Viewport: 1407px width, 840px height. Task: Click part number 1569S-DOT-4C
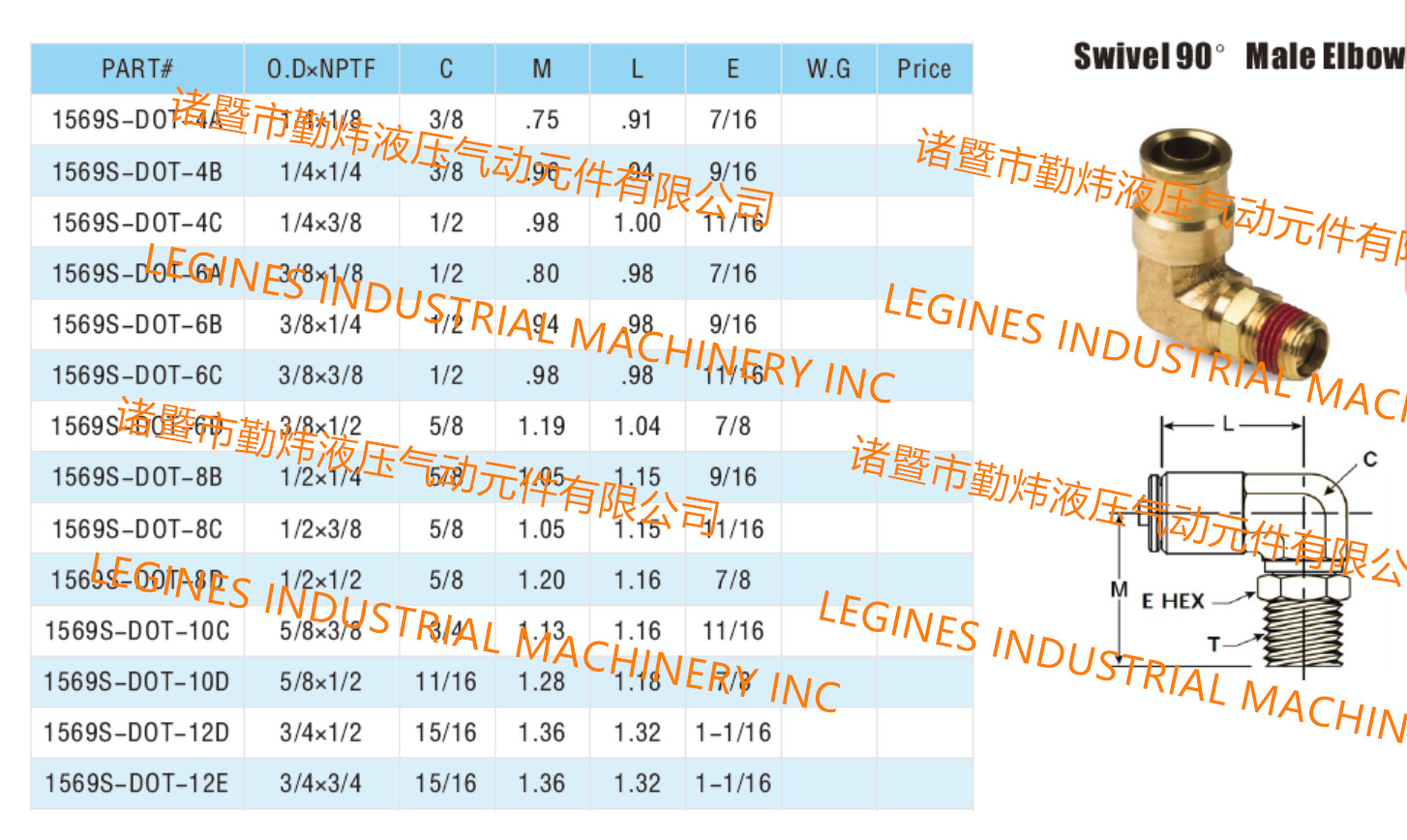[x=137, y=223]
